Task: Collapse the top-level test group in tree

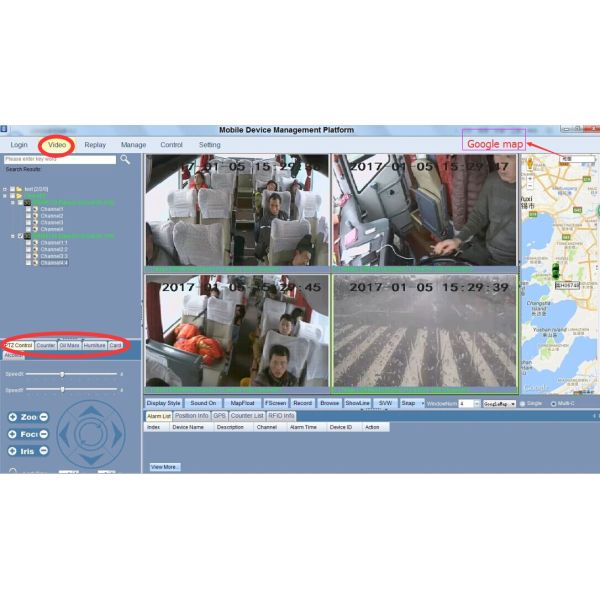Action: tap(6, 188)
